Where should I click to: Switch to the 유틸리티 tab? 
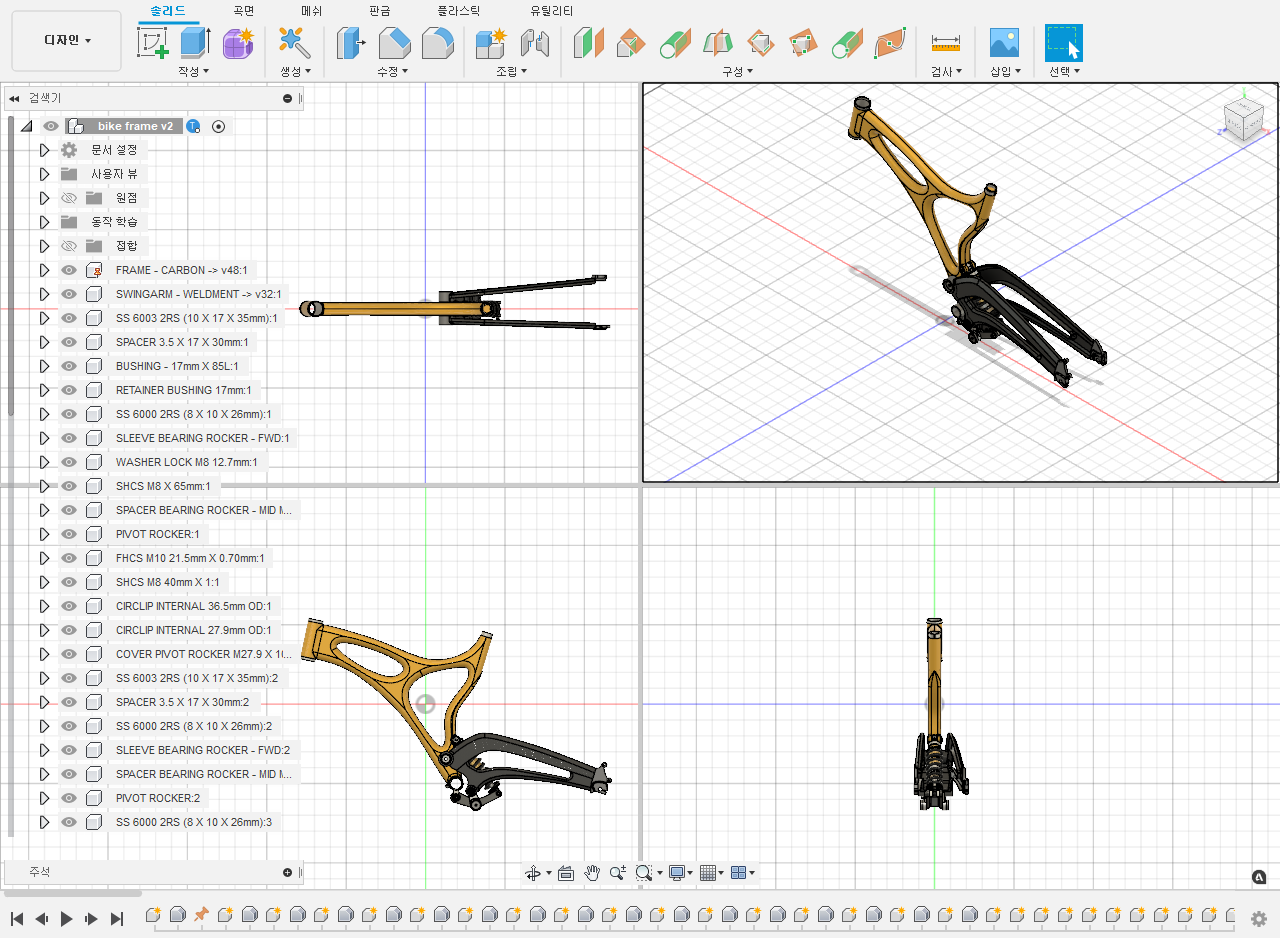click(552, 11)
